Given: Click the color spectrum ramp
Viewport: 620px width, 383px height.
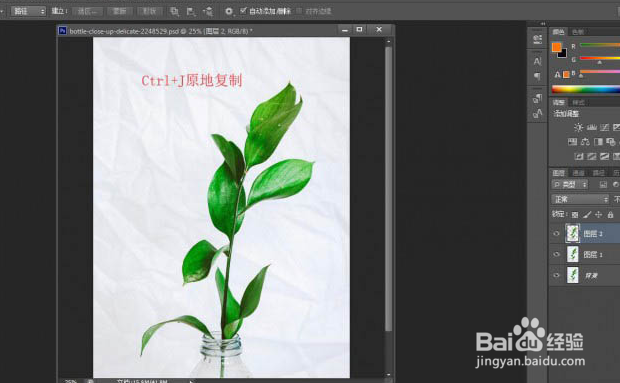Looking at the screenshot, I should pos(586,89).
